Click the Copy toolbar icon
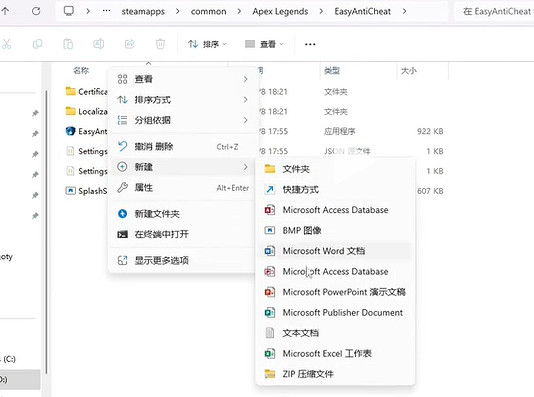 (x=37, y=44)
